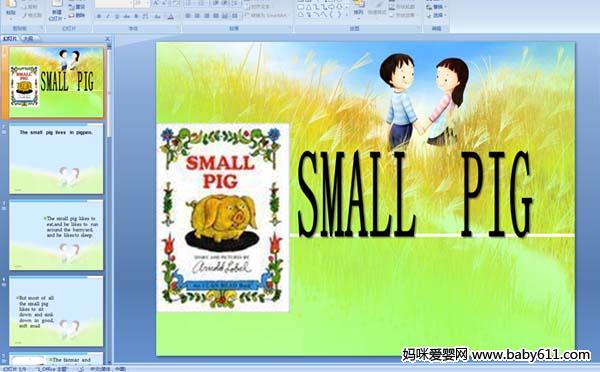Open the font name combo box
Viewport: 600px width, 372px height.
(x=114, y=5)
